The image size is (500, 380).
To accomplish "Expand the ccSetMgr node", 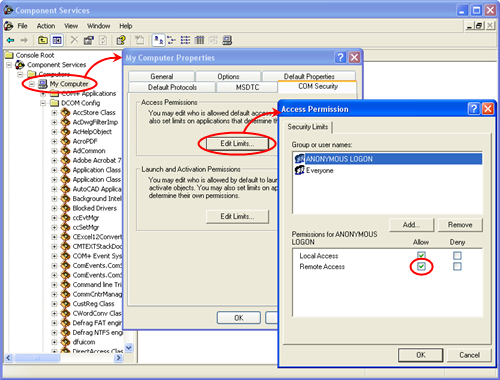I will [x=54, y=228].
